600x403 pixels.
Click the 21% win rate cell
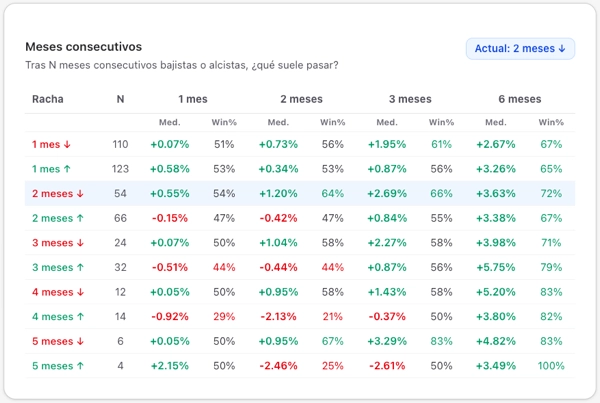coord(333,317)
